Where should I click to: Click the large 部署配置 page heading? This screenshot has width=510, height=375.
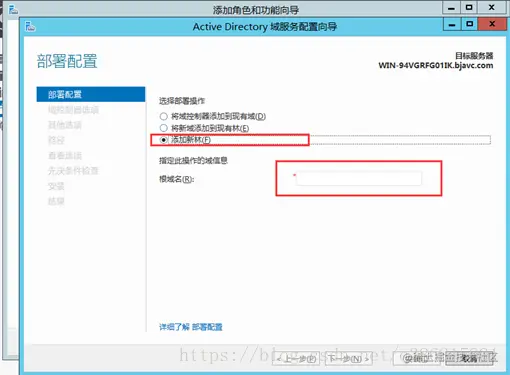[67, 61]
